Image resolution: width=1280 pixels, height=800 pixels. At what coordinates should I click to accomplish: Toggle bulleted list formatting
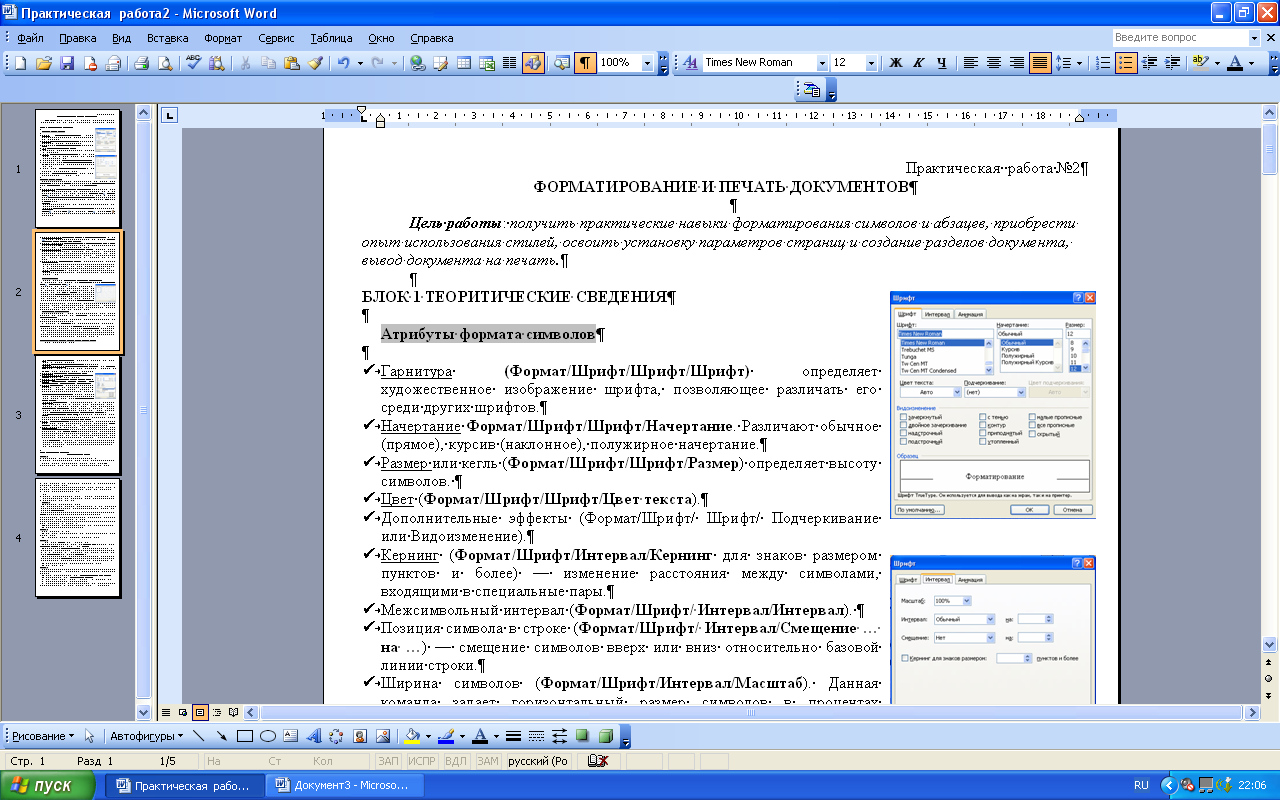click(1126, 62)
